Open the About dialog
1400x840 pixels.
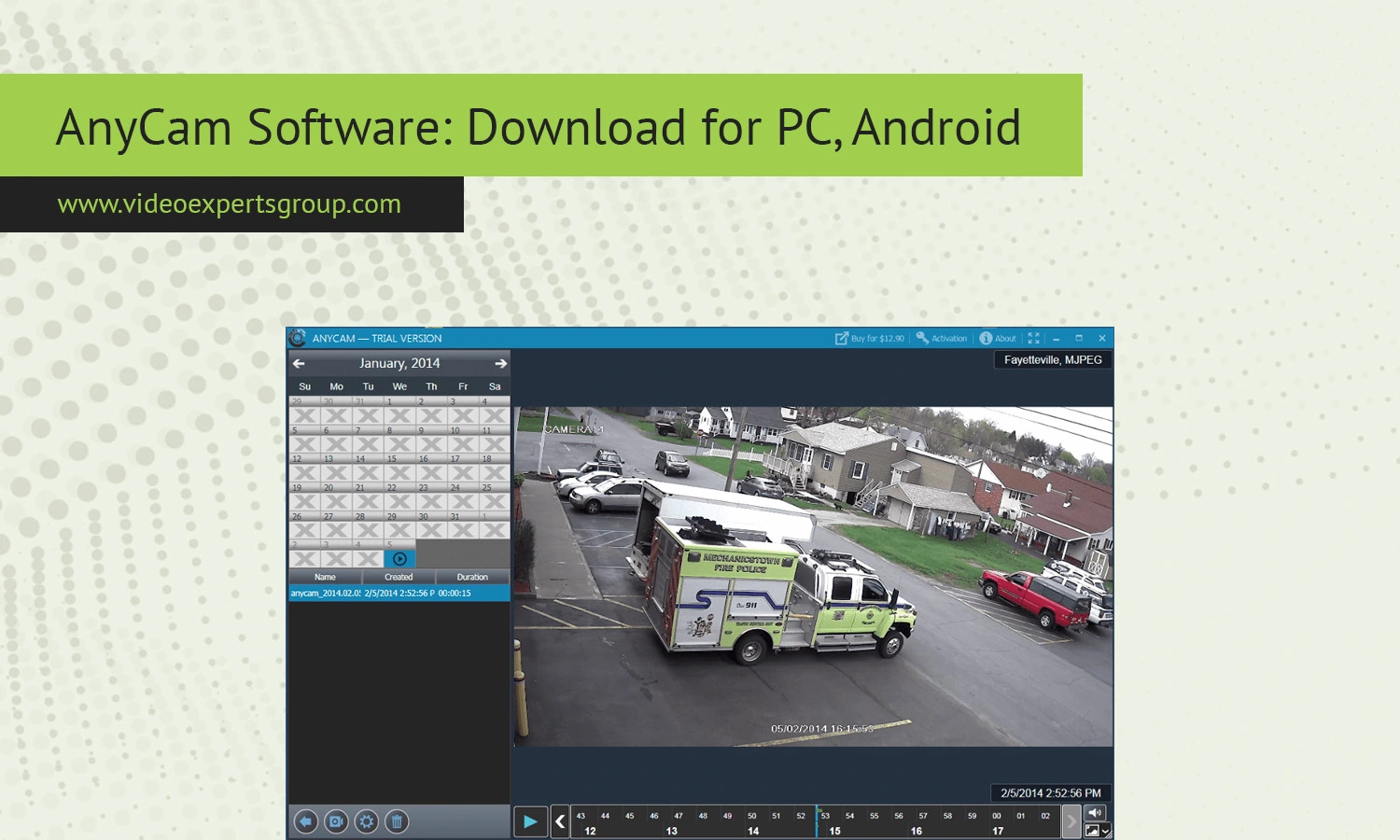[x=998, y=338]
